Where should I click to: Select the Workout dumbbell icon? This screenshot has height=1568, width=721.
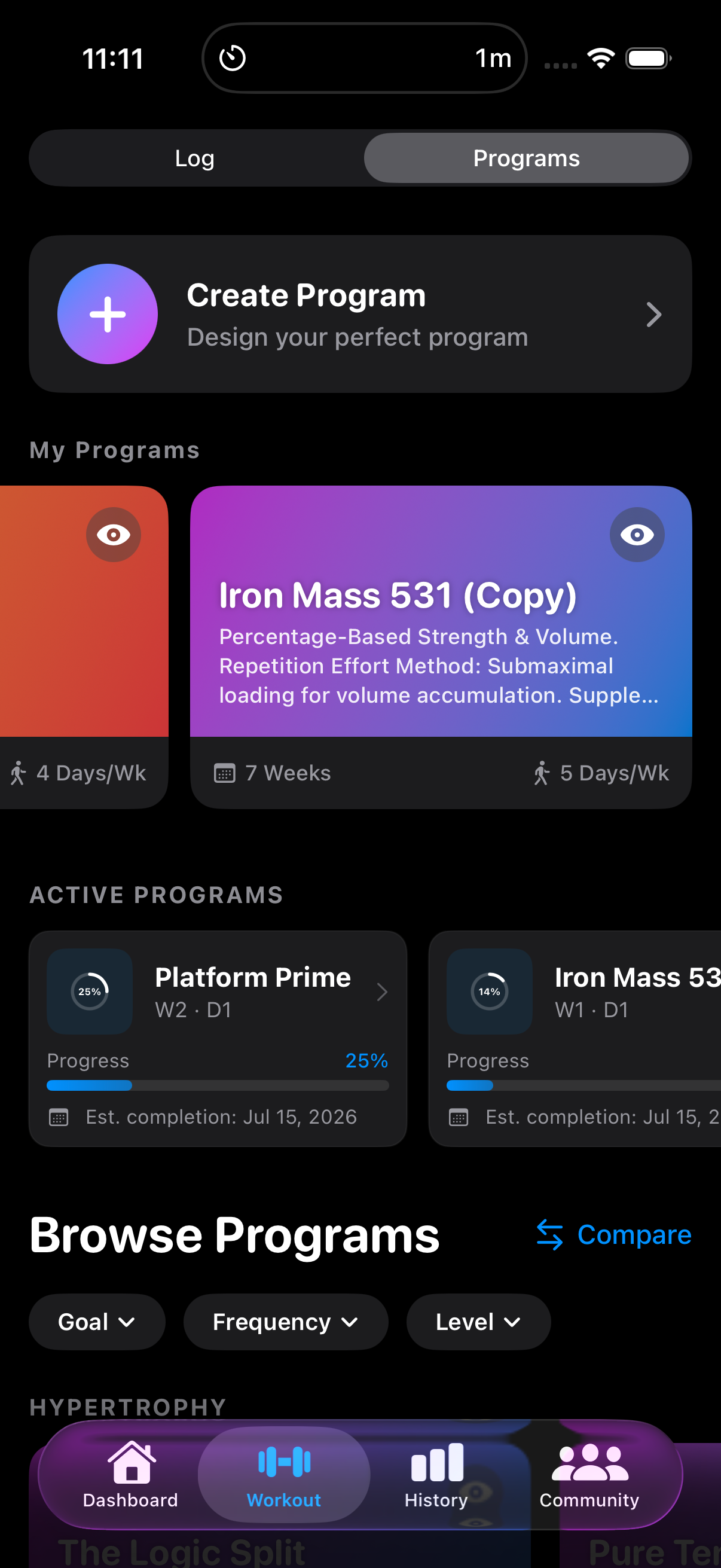pos(284,1462)
